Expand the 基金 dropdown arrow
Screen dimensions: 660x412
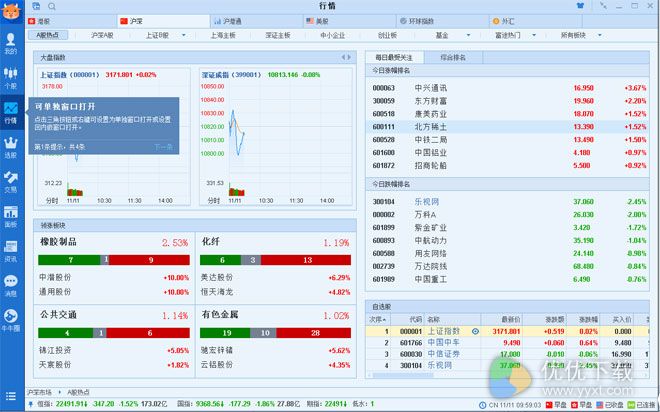(x=468, y=35)
